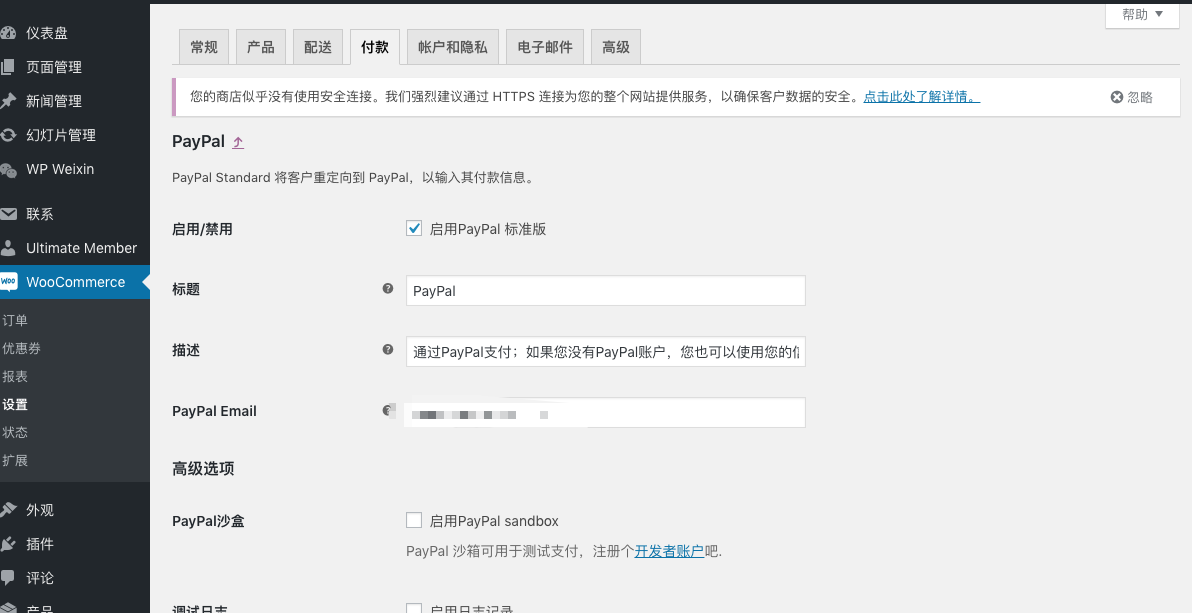This screenshot has height=613, width=1192.
Task: Click the return arrow icon beside PayPal heading
Action: click(x=238, y=143)
